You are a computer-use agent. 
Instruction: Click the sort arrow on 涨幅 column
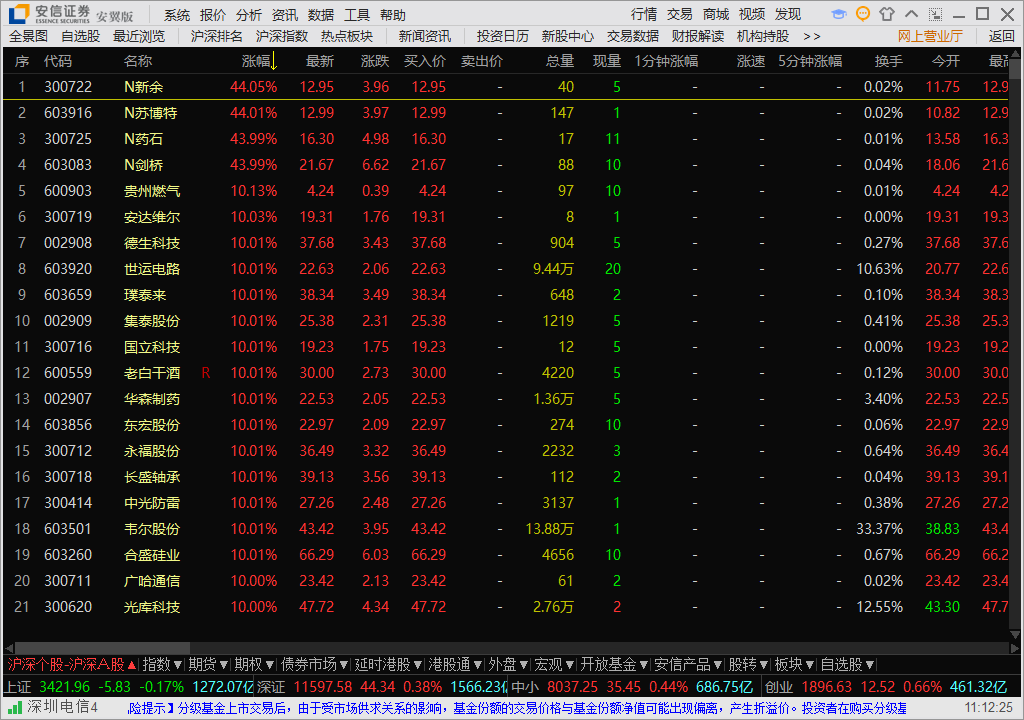(274, 61)
